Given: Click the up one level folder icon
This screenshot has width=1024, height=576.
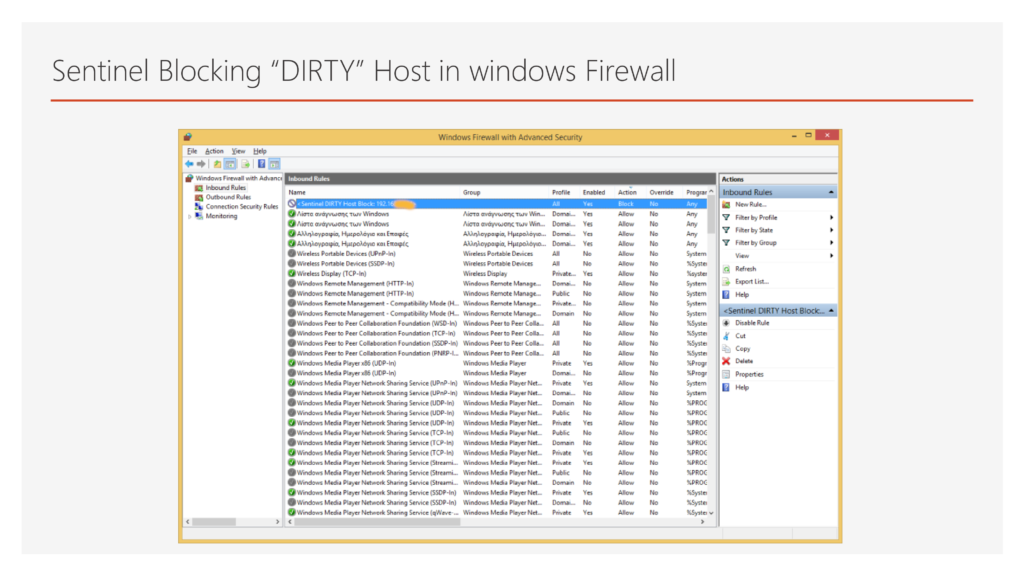Looking at the screenshot, I should tap(216, 163).
